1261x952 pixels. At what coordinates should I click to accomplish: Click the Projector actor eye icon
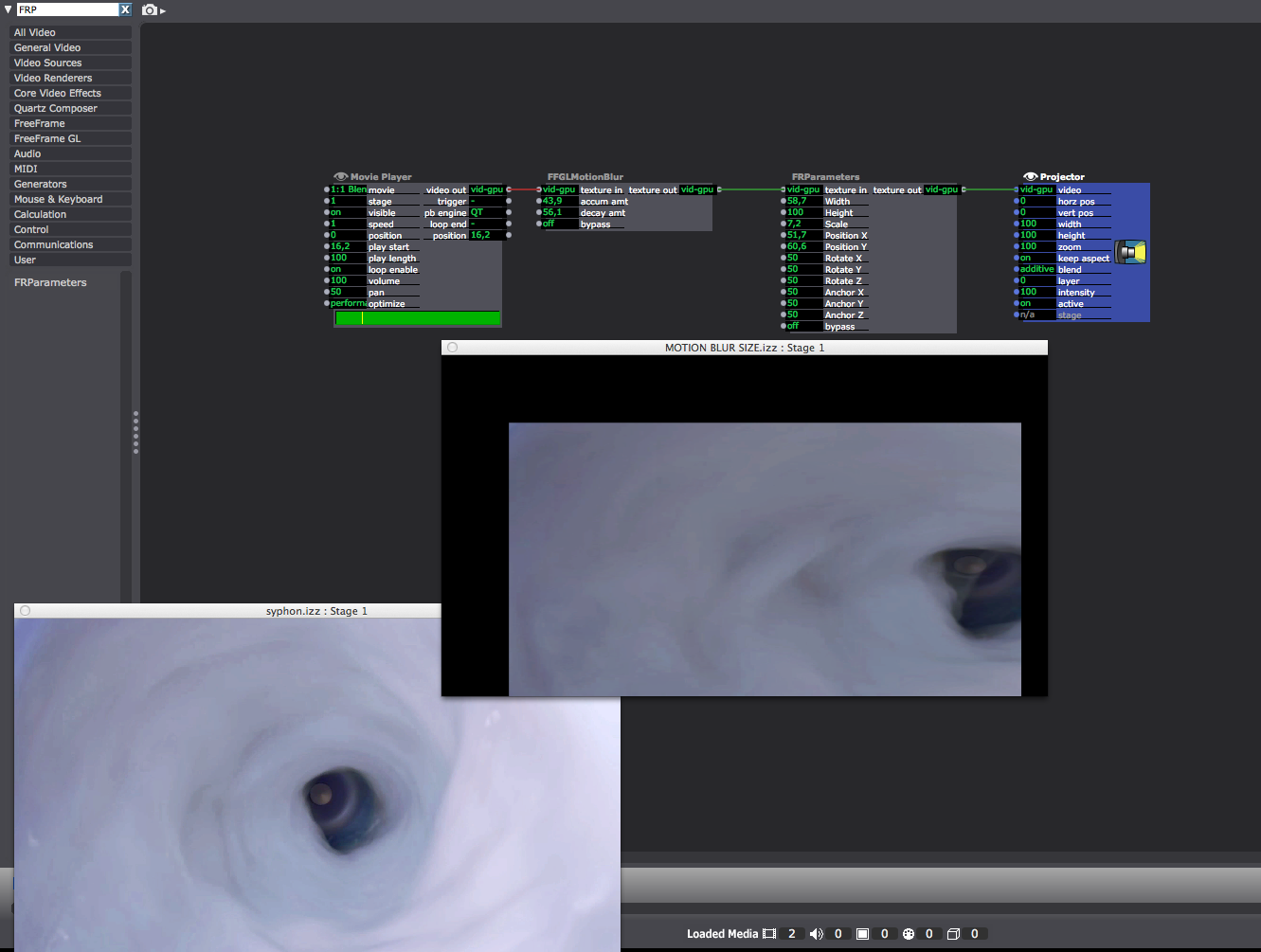1031,176
